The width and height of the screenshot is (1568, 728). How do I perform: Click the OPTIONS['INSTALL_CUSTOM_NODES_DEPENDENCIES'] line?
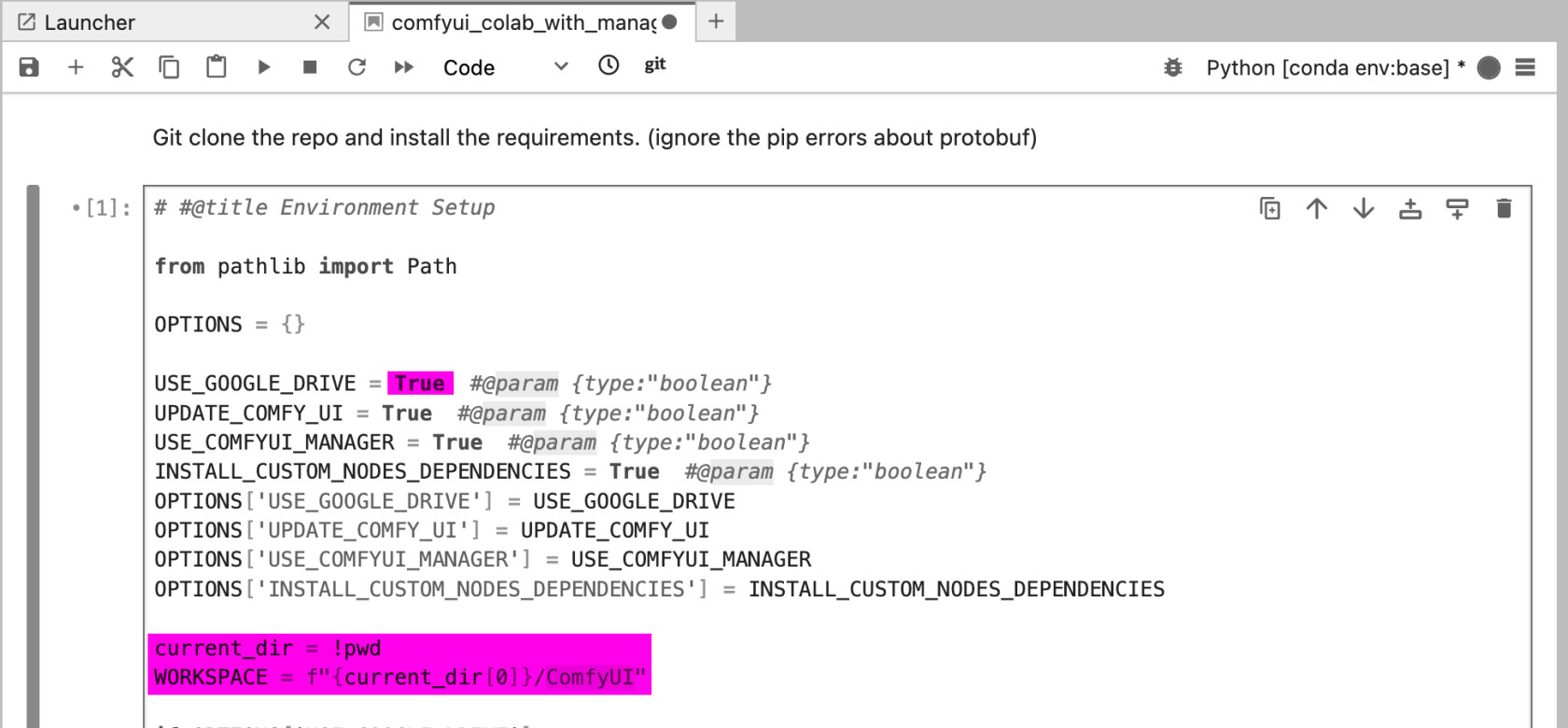pos(659,589)
